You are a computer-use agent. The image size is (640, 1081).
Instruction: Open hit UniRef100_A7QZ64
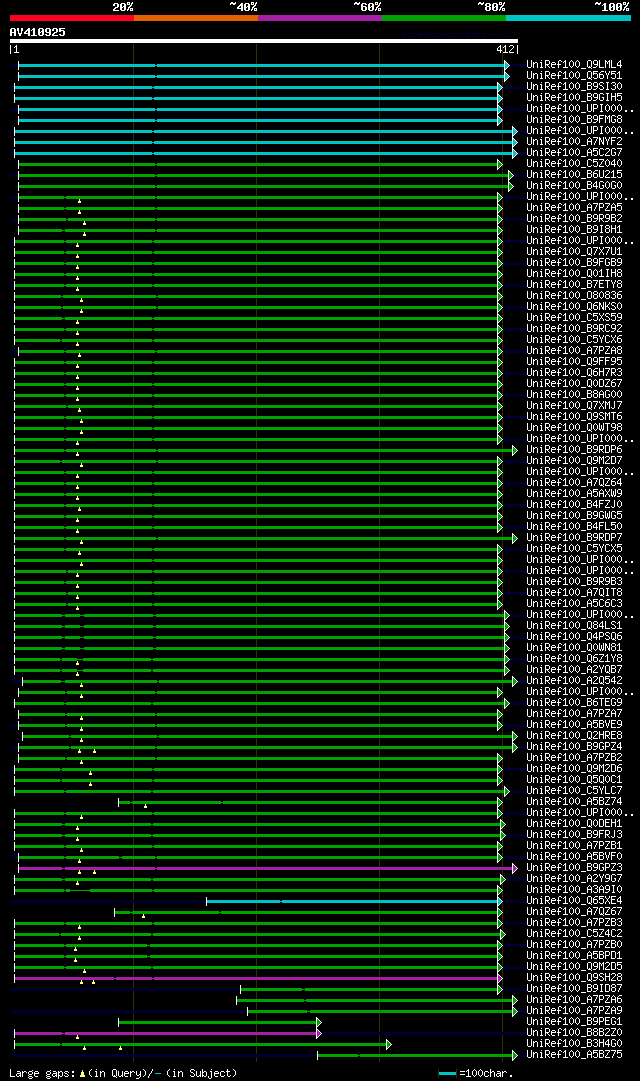click(574, 483)
